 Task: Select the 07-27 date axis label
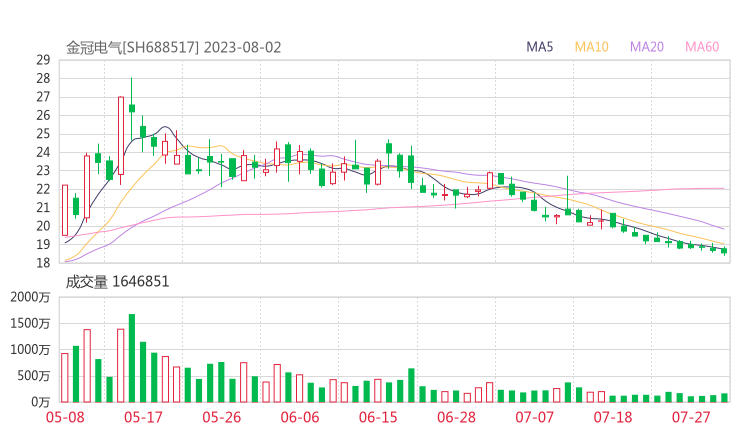(x=691, y=417)
